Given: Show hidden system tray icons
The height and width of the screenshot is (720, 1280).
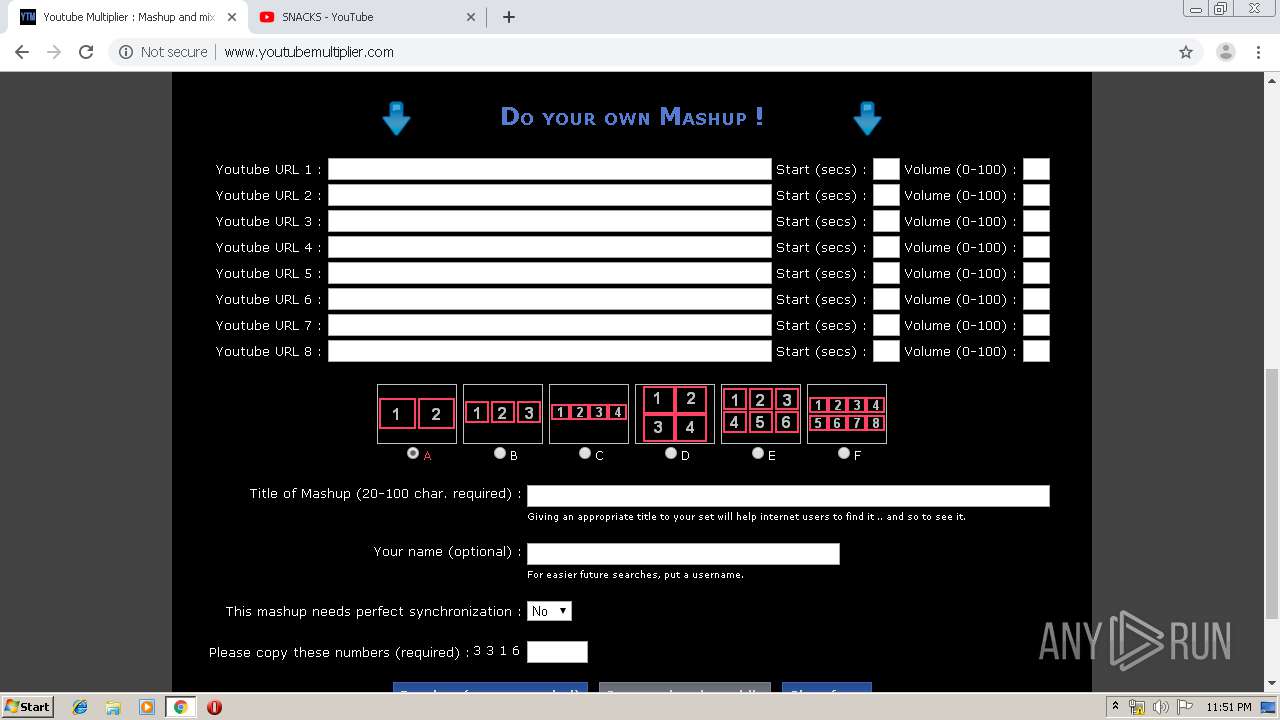Looking at the screenshot, I should (1115, 707).
